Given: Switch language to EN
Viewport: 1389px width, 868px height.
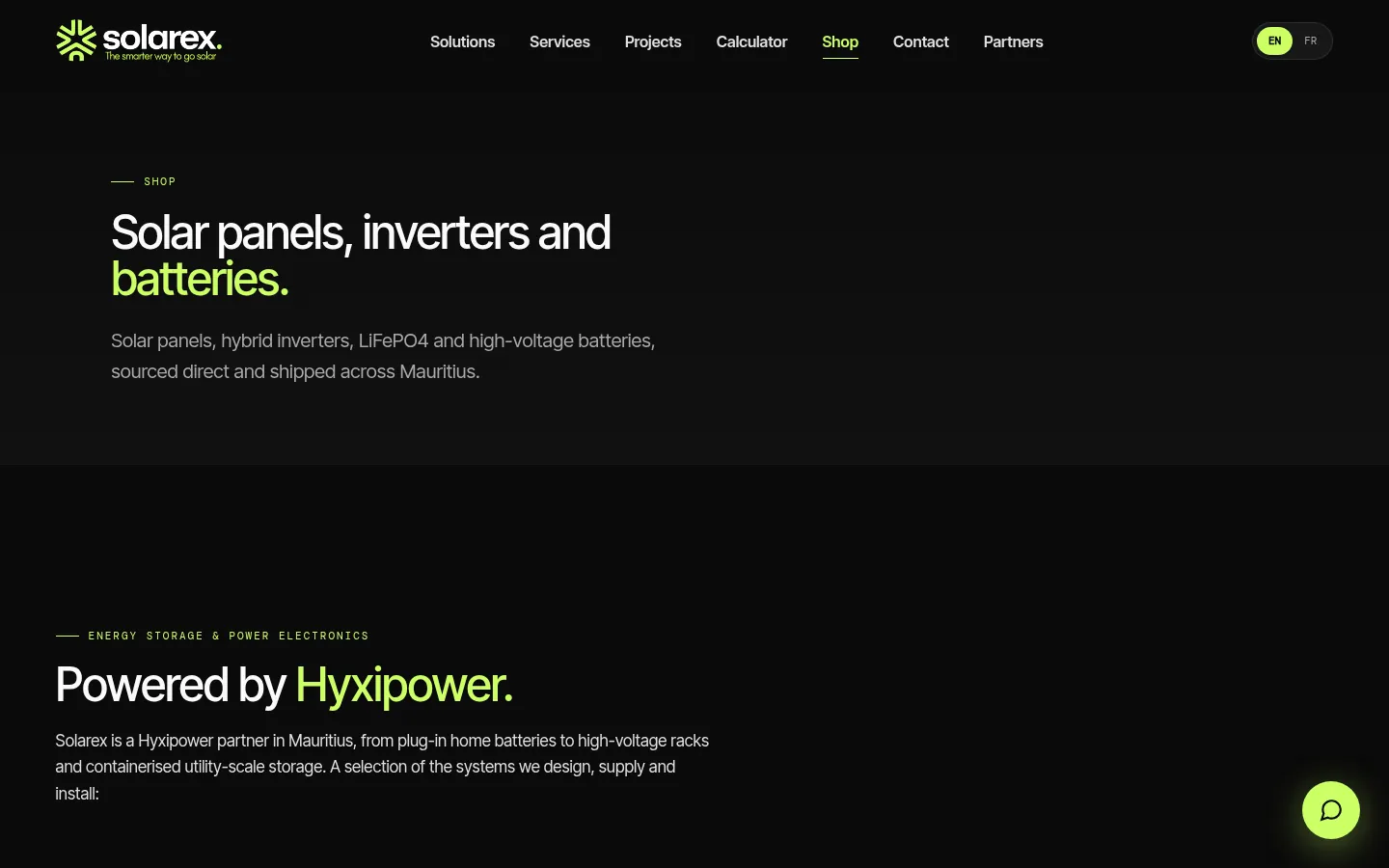Looking at the screenshot, I should [1274, 41].
